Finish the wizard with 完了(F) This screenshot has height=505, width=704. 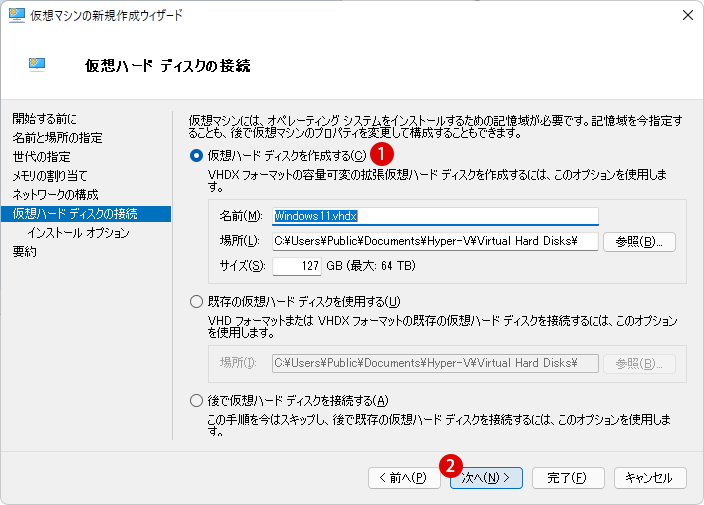click(568, 478)
